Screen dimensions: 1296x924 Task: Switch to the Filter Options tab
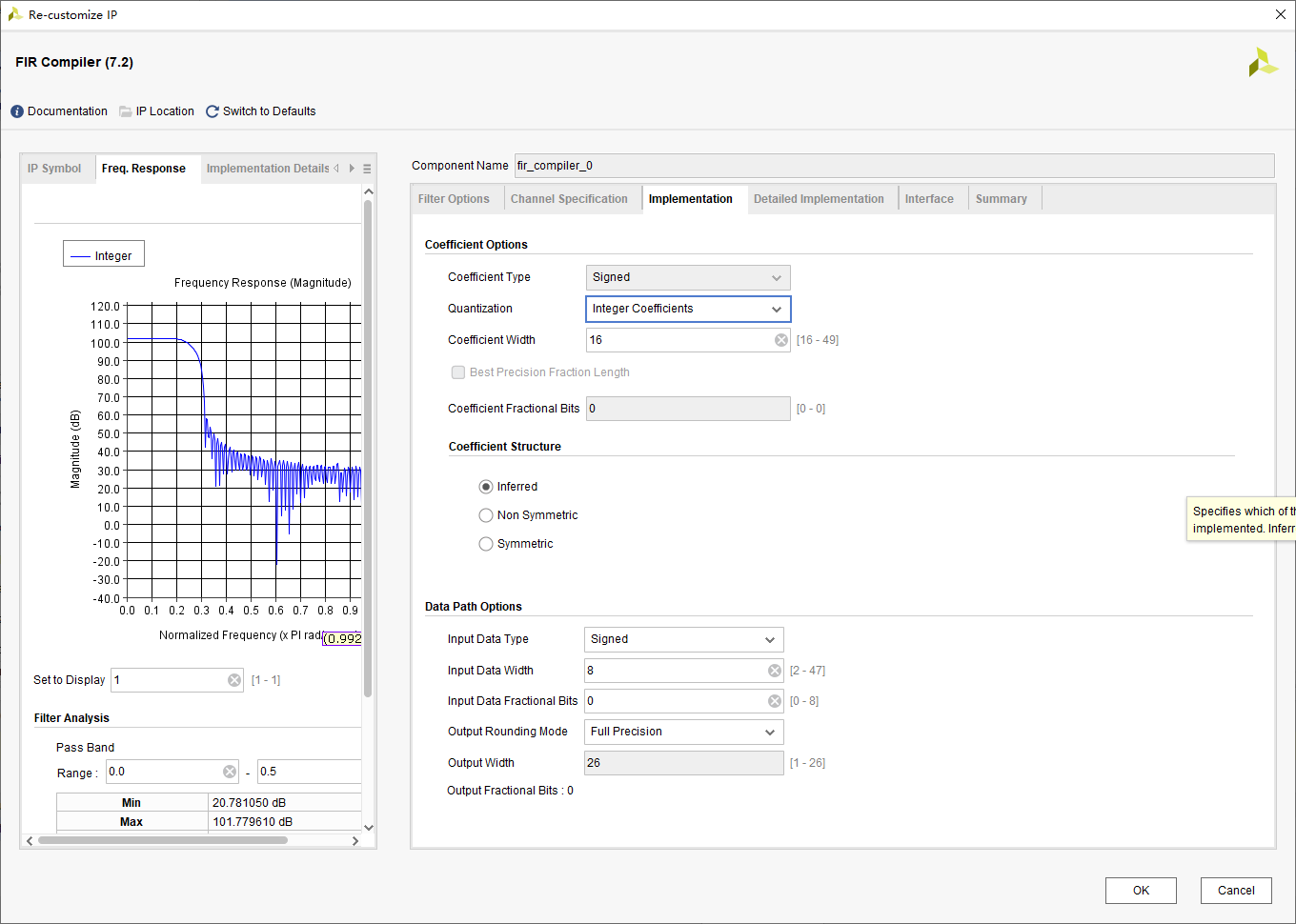click(x=454, y=199)
